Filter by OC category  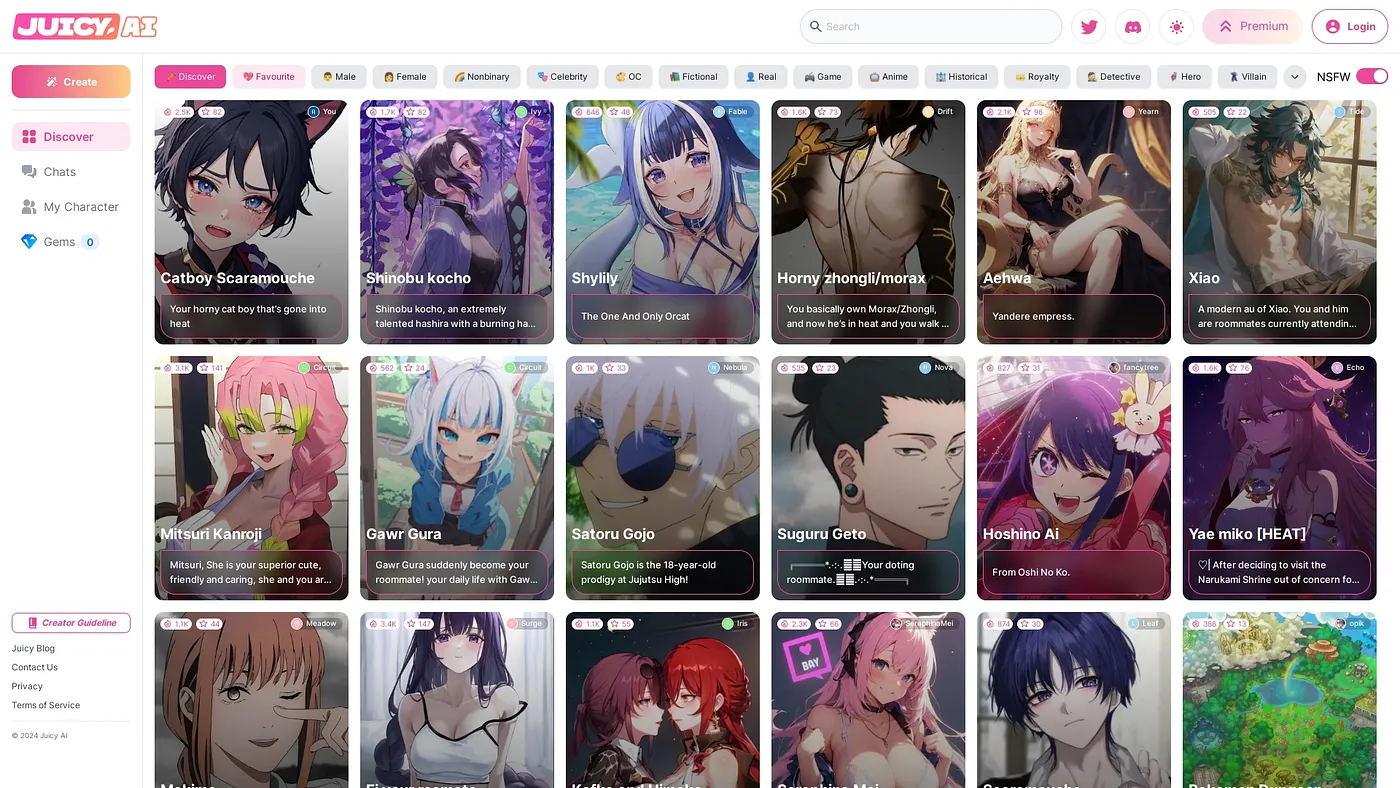(628, 77)
